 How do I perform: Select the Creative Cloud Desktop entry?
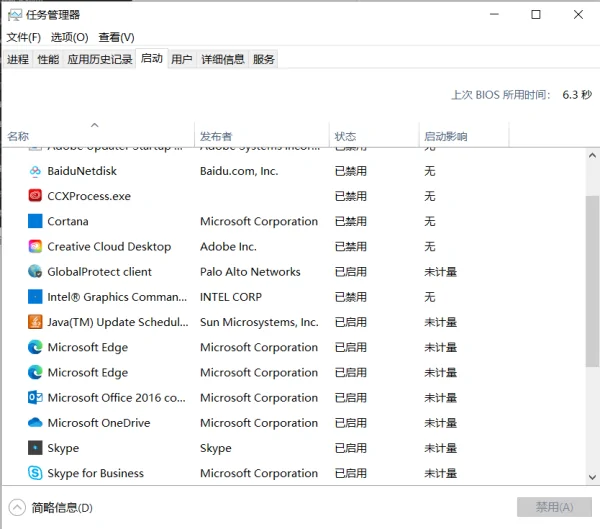coord(109,247)
